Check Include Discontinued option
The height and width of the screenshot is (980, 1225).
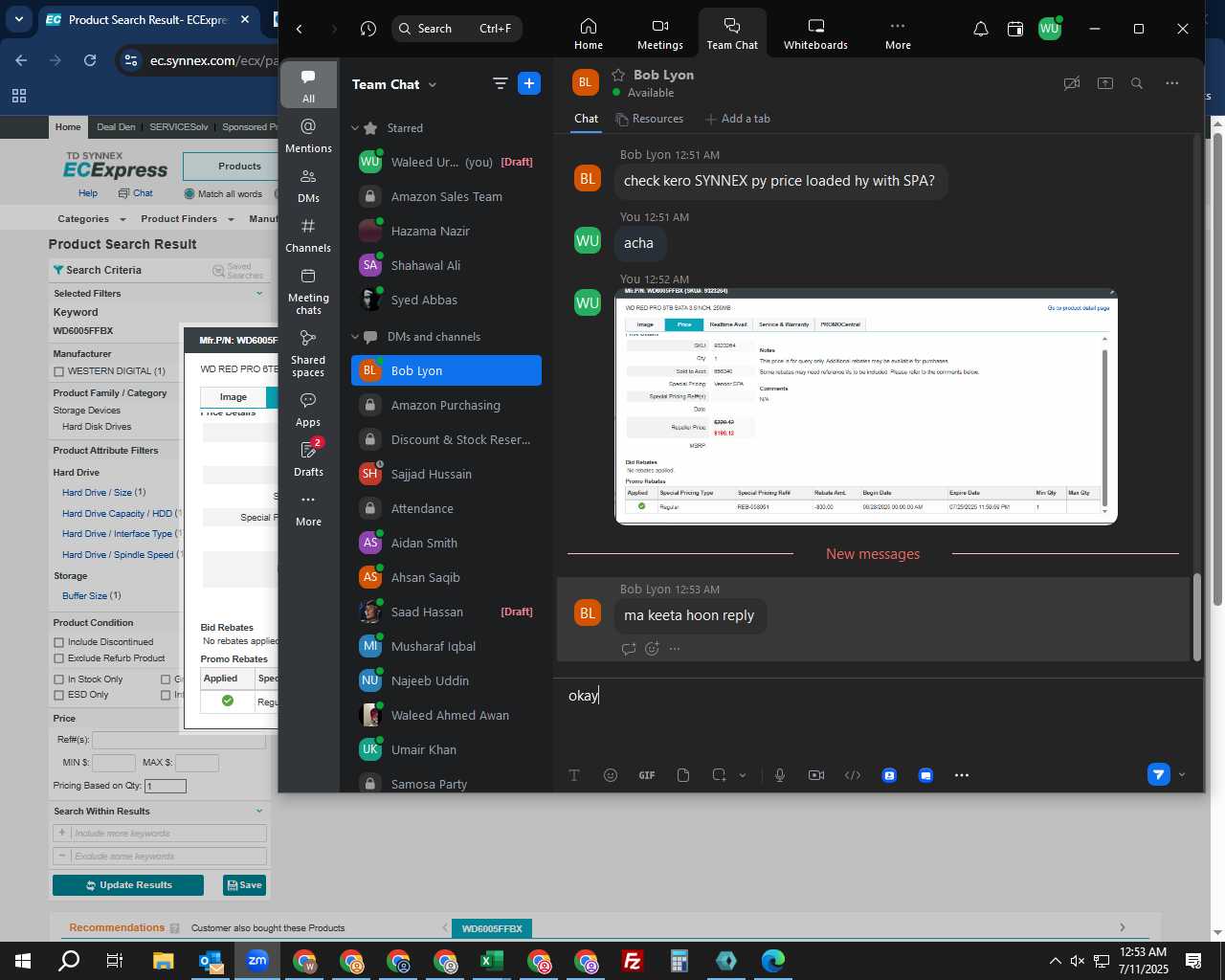point(59,642)
